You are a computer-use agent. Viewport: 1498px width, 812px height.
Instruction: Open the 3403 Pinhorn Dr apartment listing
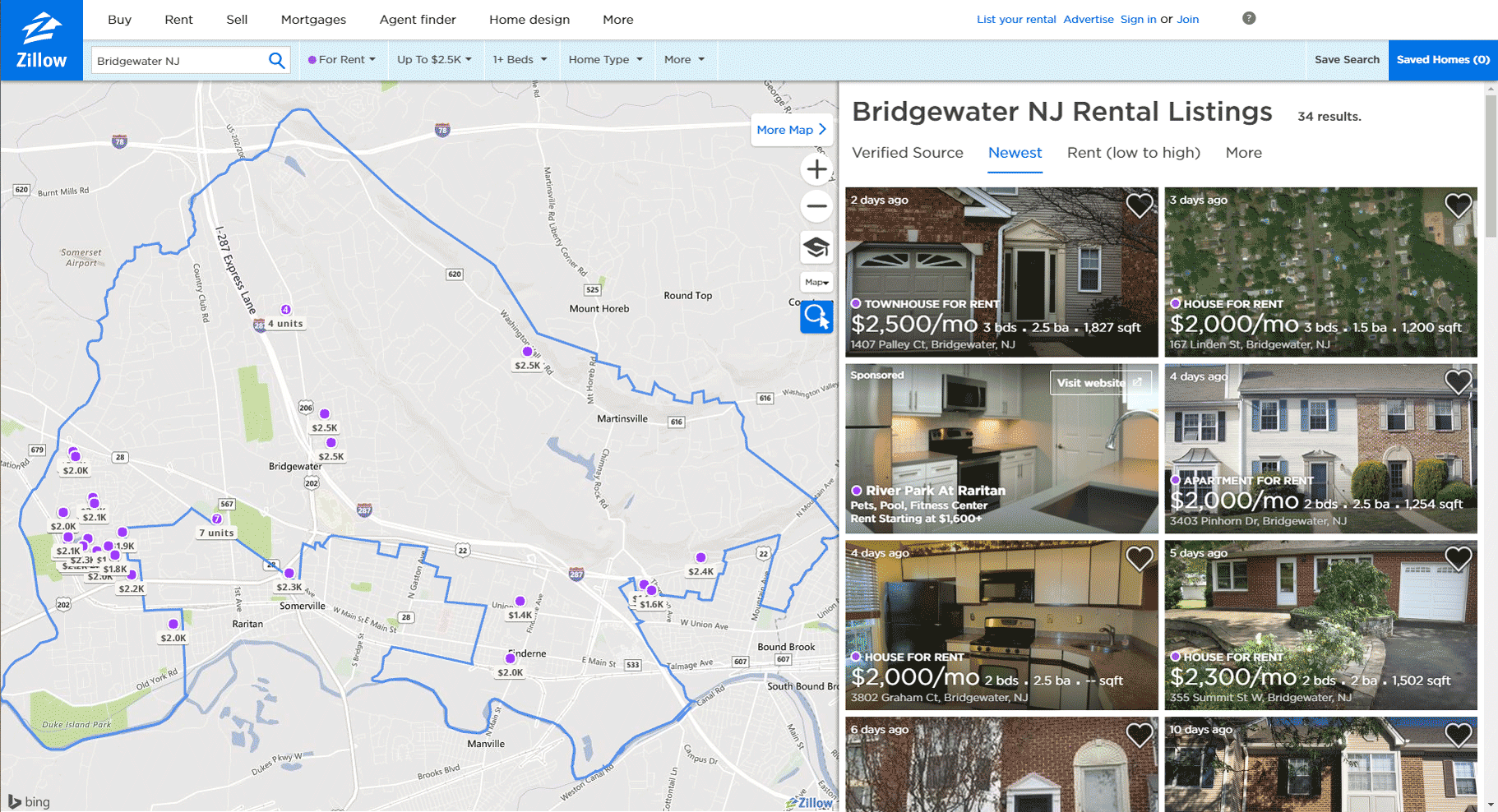1320,449
